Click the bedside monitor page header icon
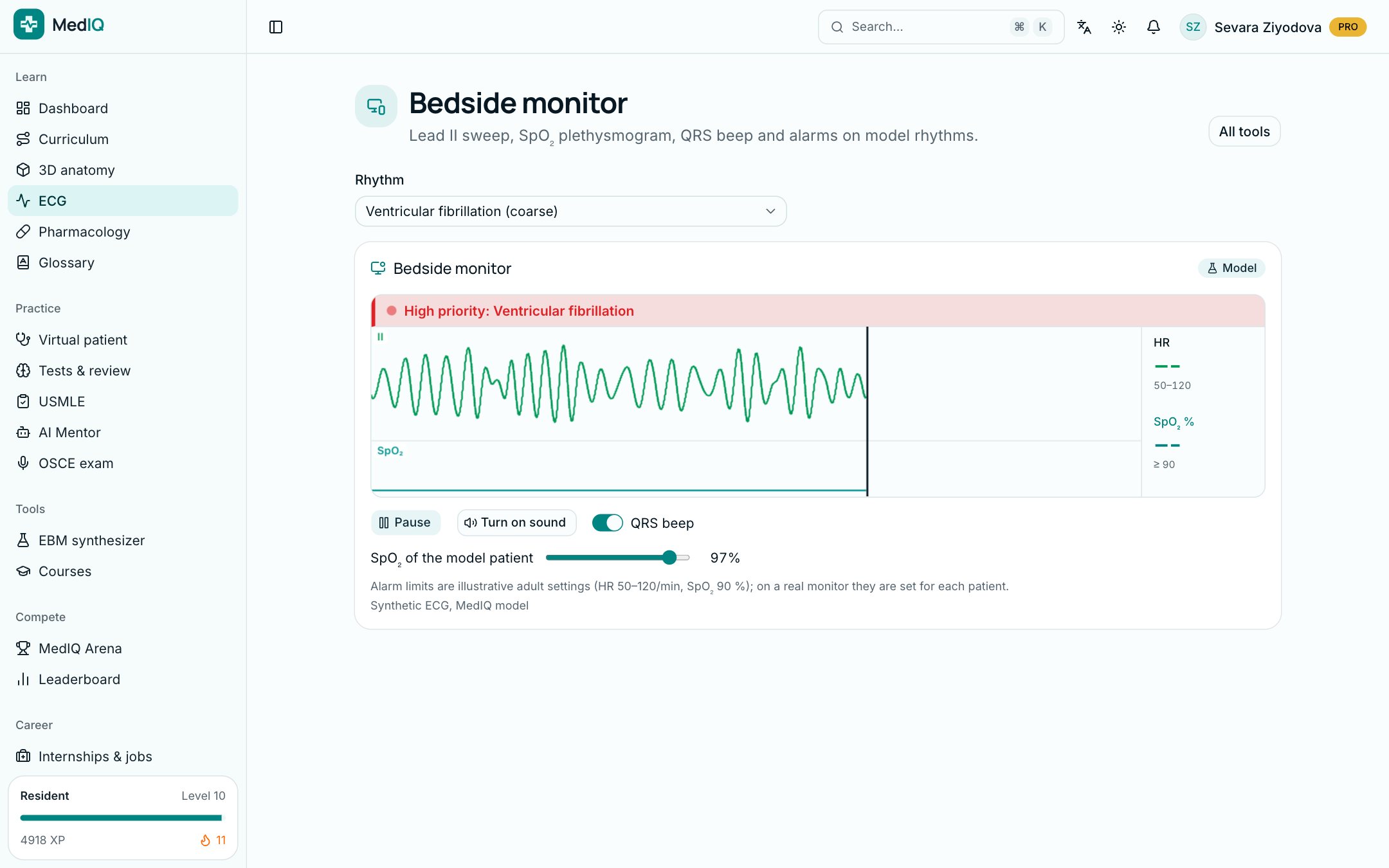This screenshot has width=1389, height=868. pos(376,106)
